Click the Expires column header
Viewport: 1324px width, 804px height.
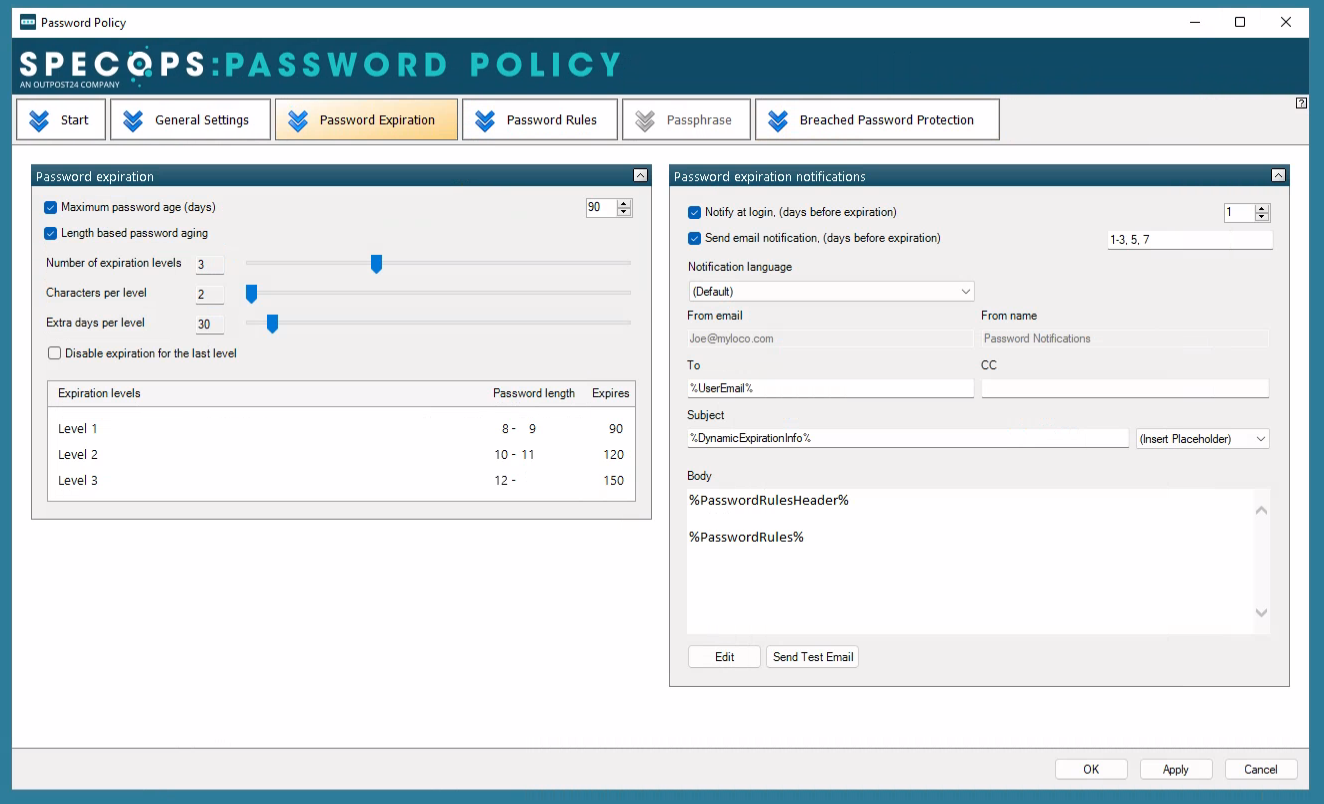click(x=610, y=393)
